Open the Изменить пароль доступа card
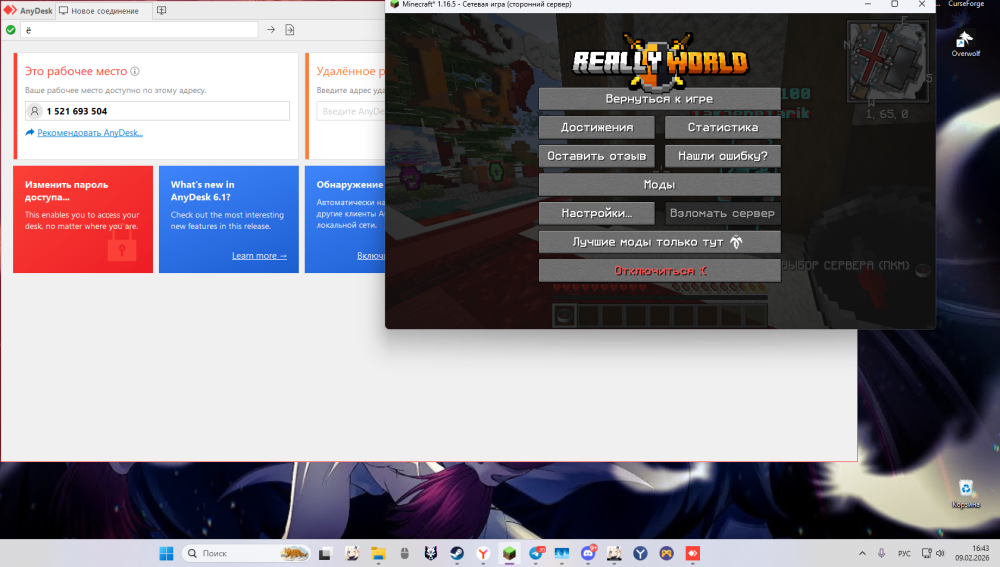Screen dimensions: 1000x567 (x=83, y=219)
